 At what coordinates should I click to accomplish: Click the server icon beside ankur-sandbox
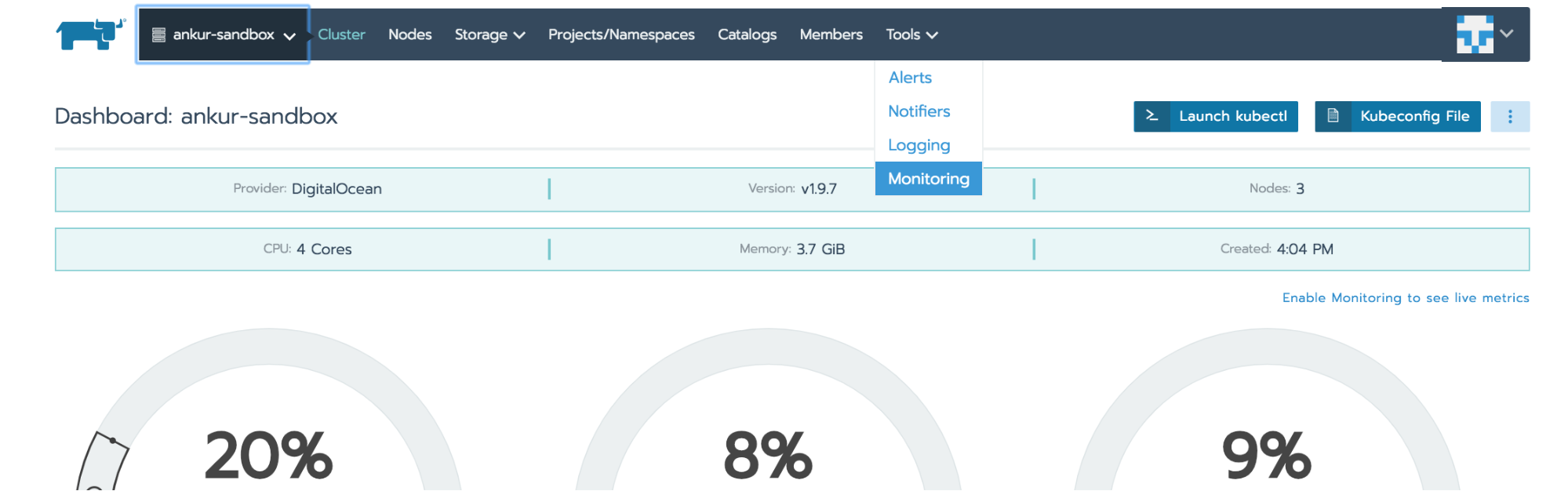pos(158,35)
